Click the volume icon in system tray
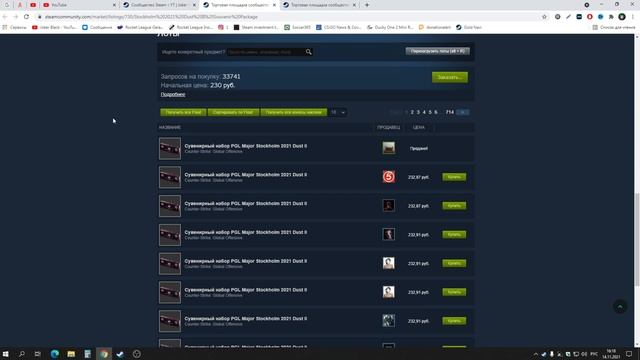 [x=584, y=354]
